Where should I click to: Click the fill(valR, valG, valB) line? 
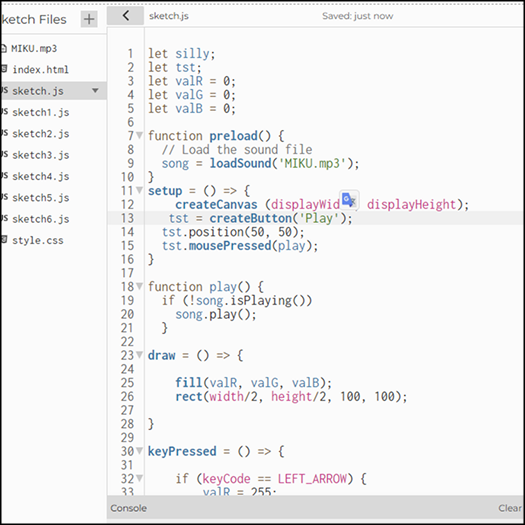pyautogui.click(x=253, y=382)
